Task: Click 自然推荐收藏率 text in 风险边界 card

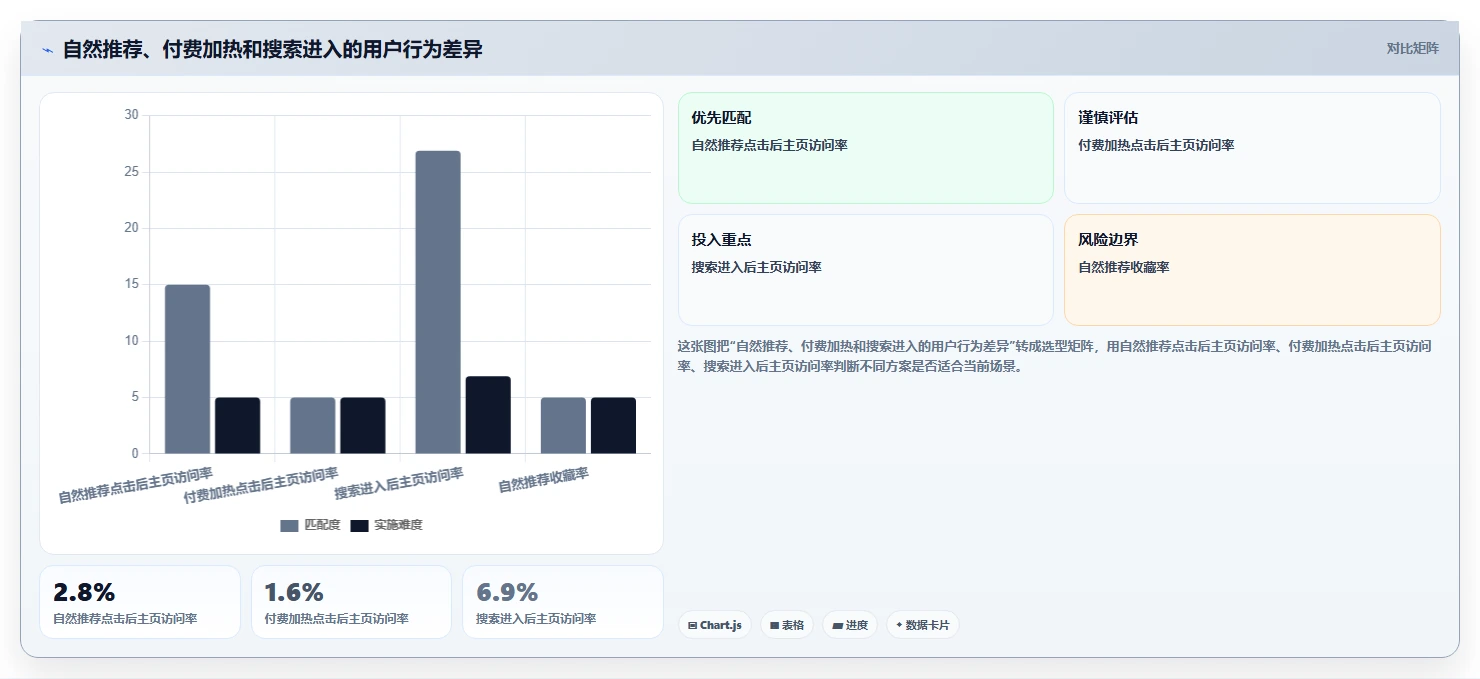Action: [1124, 267]
